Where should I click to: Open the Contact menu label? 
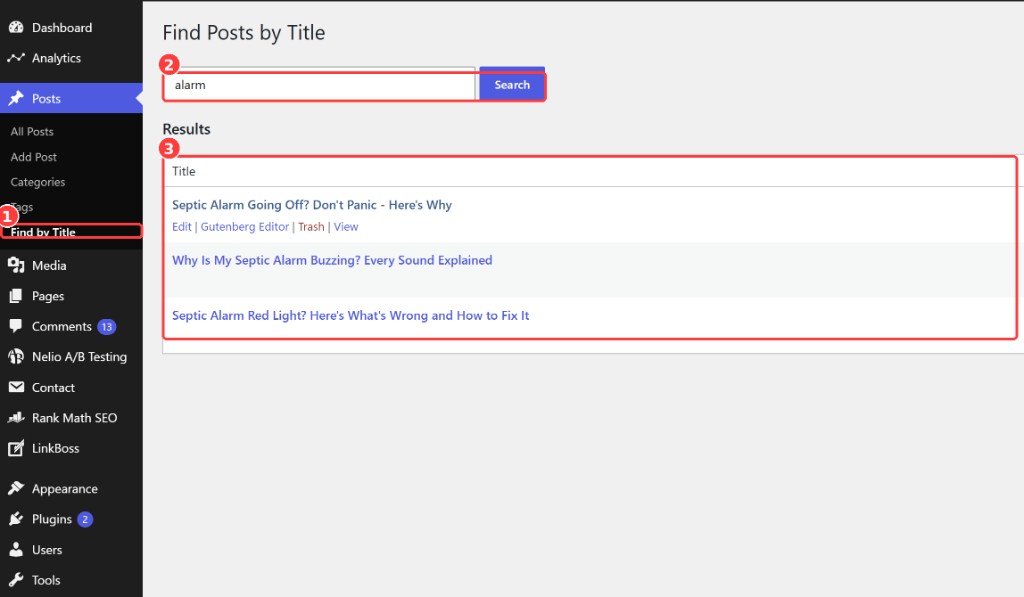tap(53, 387)
